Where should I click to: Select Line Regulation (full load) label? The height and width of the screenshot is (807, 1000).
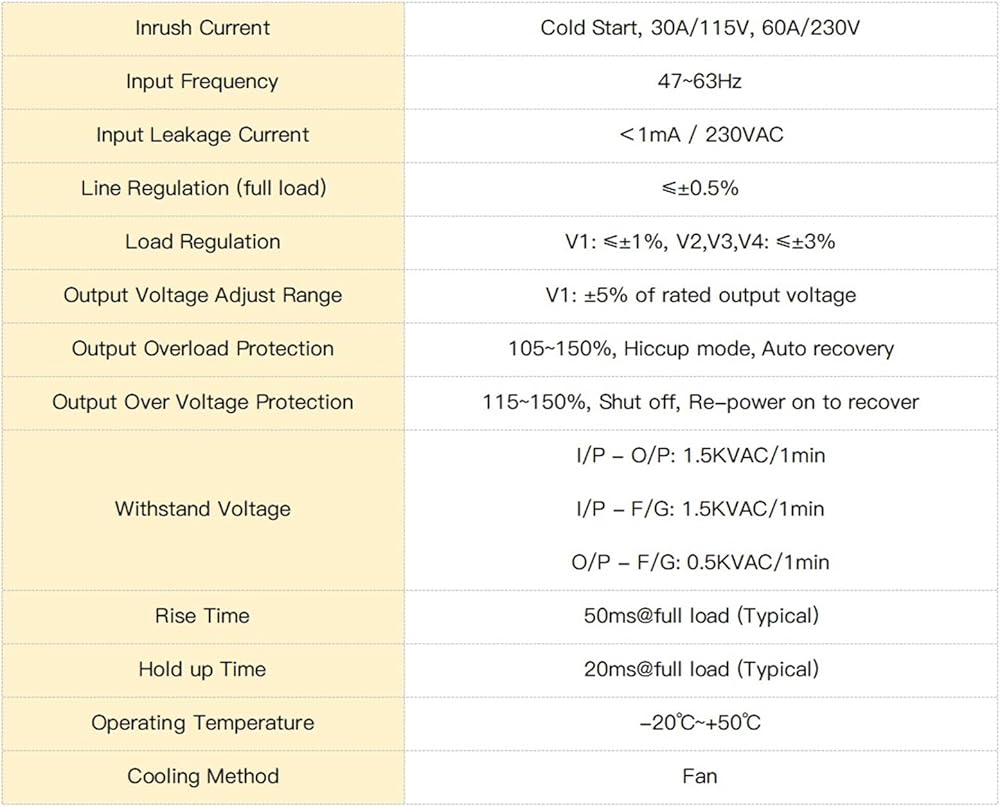(x=203, y=188)
